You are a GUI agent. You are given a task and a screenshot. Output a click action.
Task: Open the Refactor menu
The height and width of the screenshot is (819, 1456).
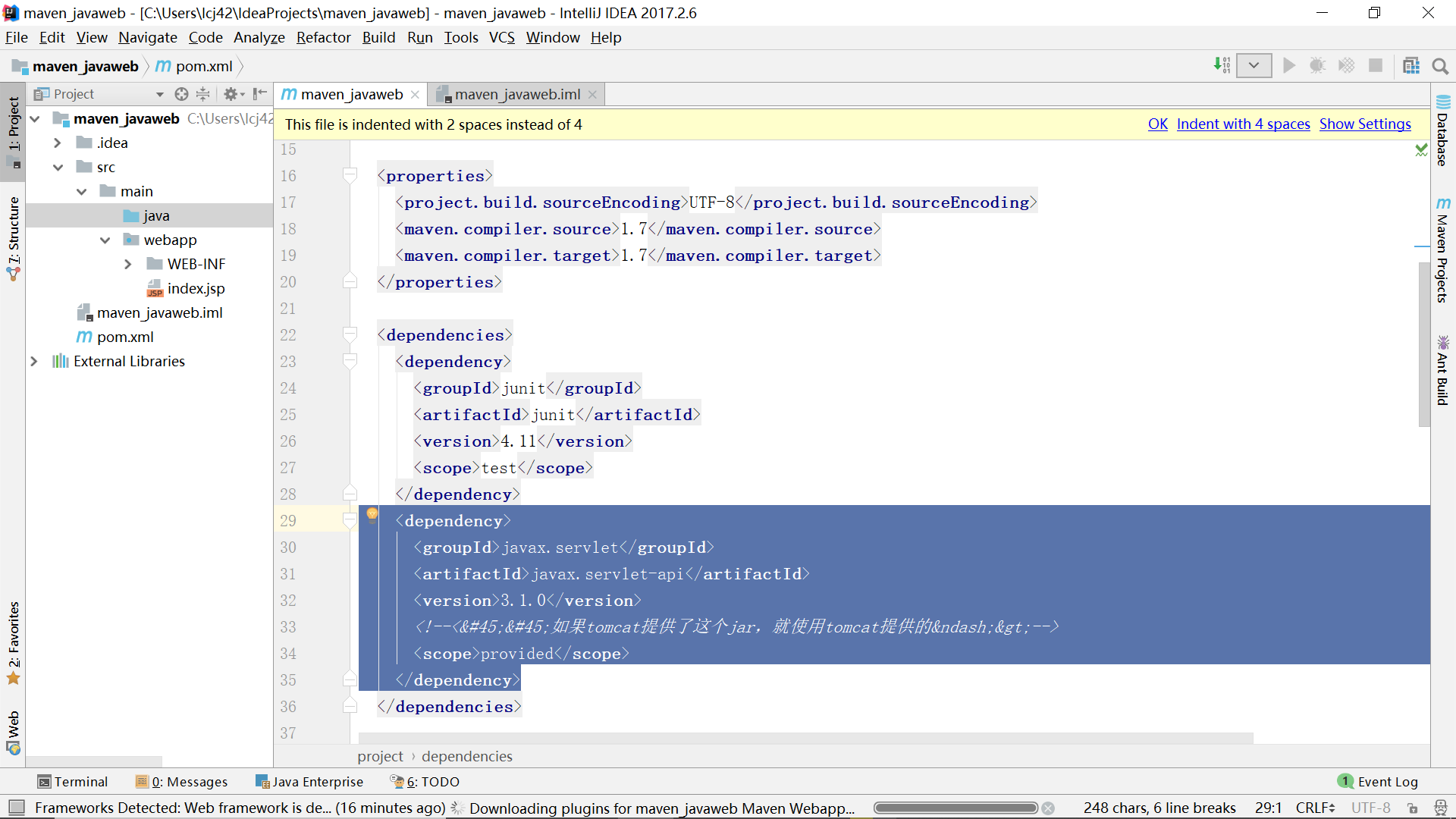(323, 37)
